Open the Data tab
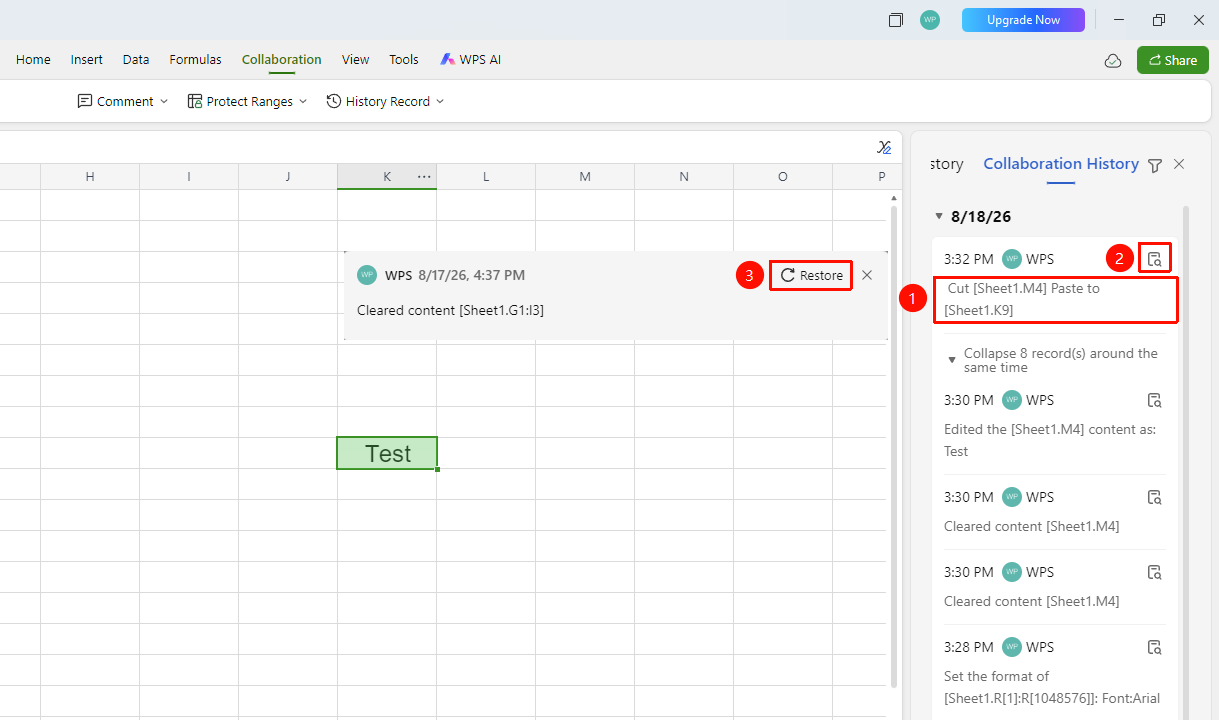 pos(136,60)
